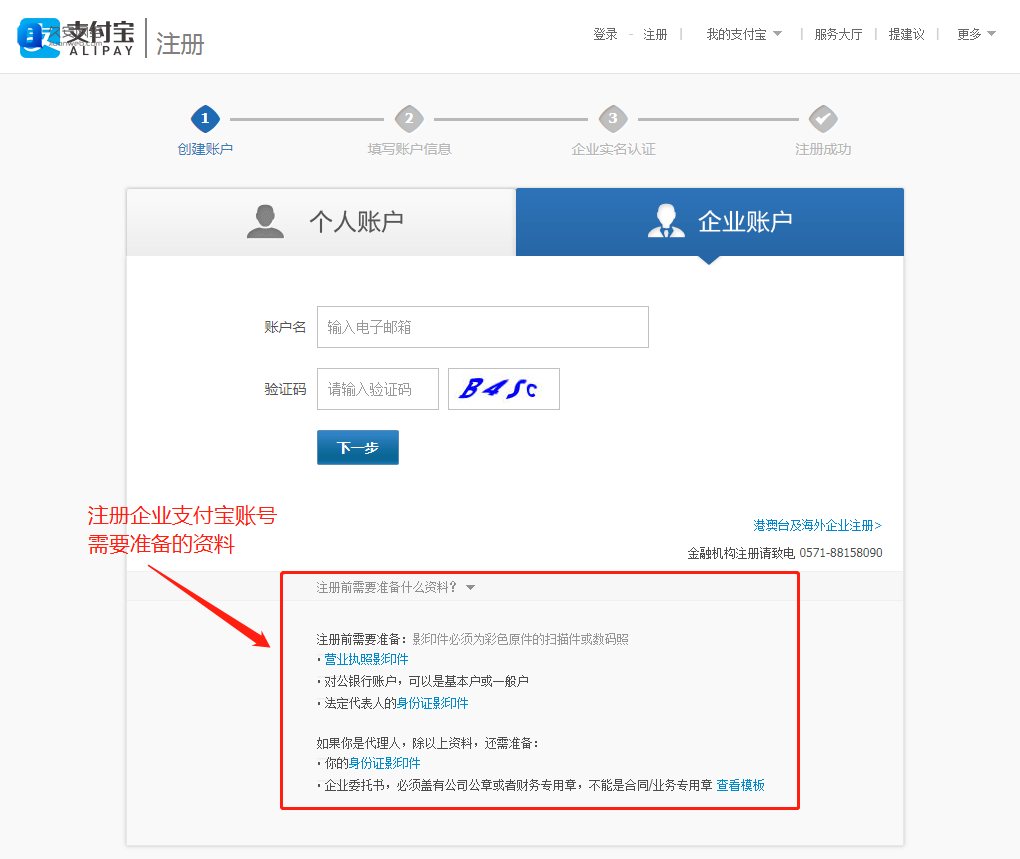The height and width of the screenshot is (859, 1020).
Task: Open the 查看模板 link
Action: 740,785
